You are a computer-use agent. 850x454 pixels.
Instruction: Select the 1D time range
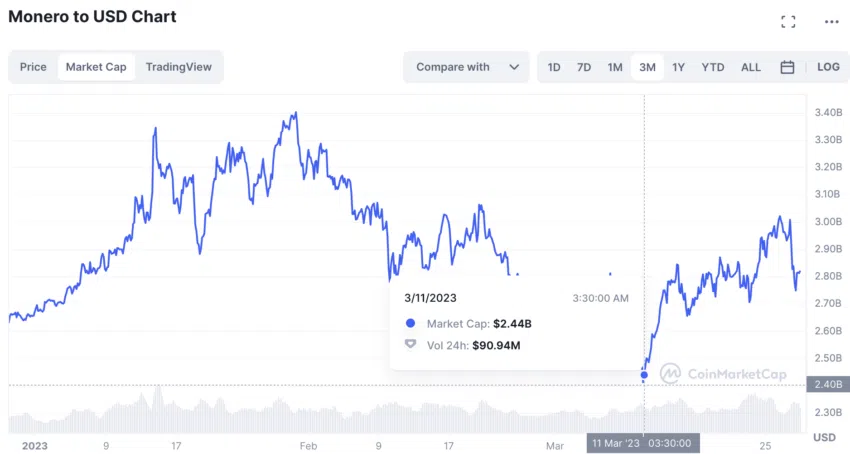click(554, 67)
